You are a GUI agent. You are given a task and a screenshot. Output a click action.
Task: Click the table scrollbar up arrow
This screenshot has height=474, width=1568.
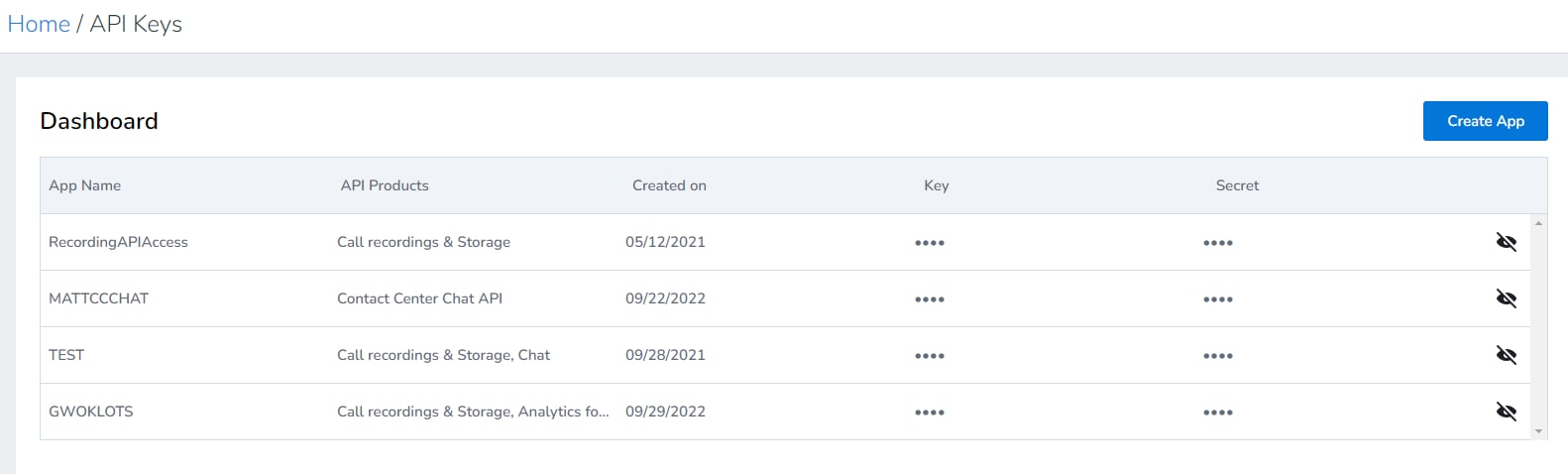(1538, 223)
